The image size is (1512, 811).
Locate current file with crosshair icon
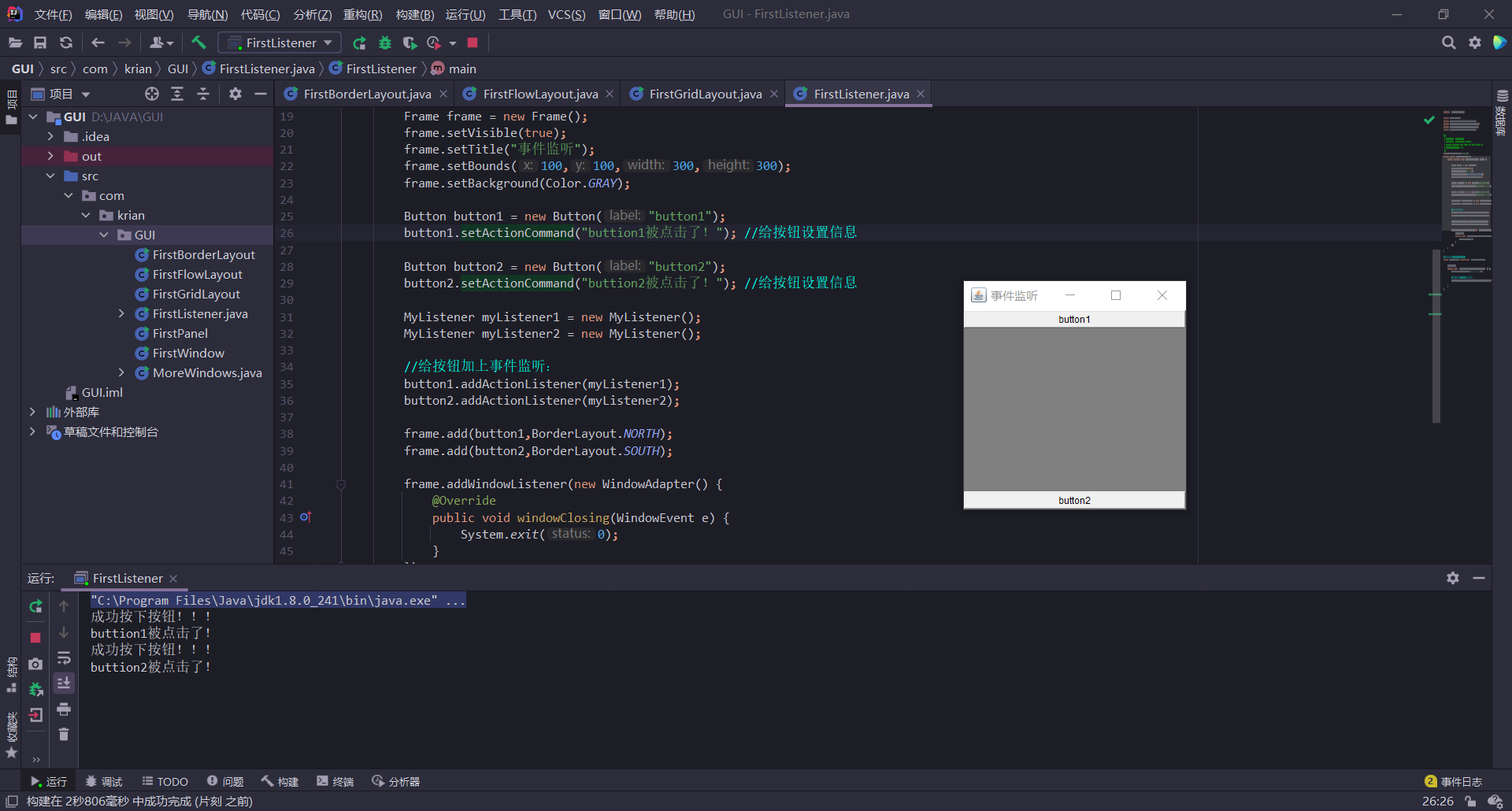click(152, 94)
